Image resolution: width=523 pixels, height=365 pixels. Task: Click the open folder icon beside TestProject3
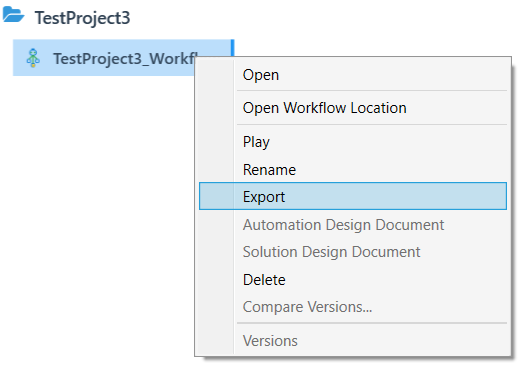point(13,15)
